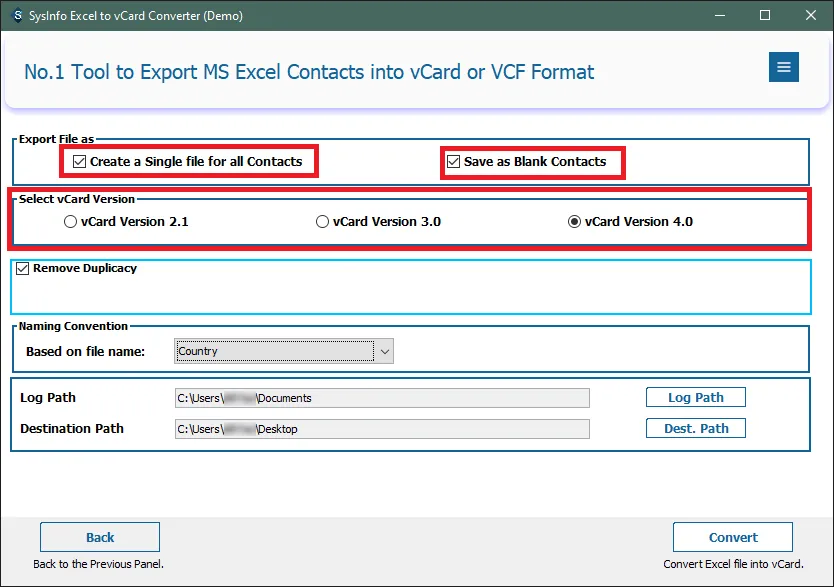Click the SysInfo app logo icon
The image size is (834, 587).
pos(16,16)
